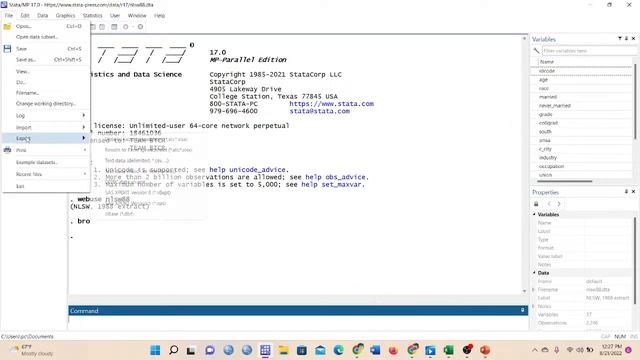
Task: Open the Edit menu
Action: (x=25, y=16)
